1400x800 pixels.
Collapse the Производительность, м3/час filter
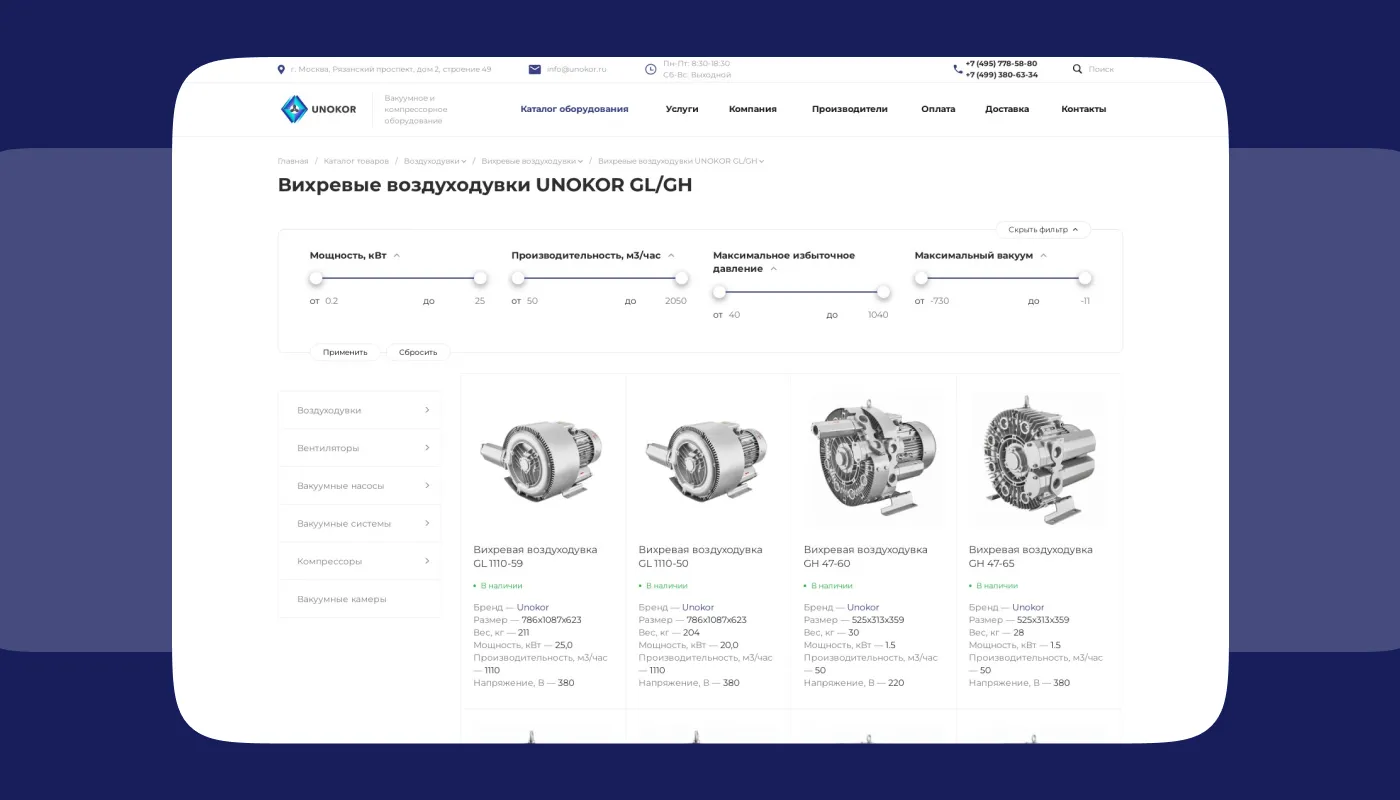point(671,256)
